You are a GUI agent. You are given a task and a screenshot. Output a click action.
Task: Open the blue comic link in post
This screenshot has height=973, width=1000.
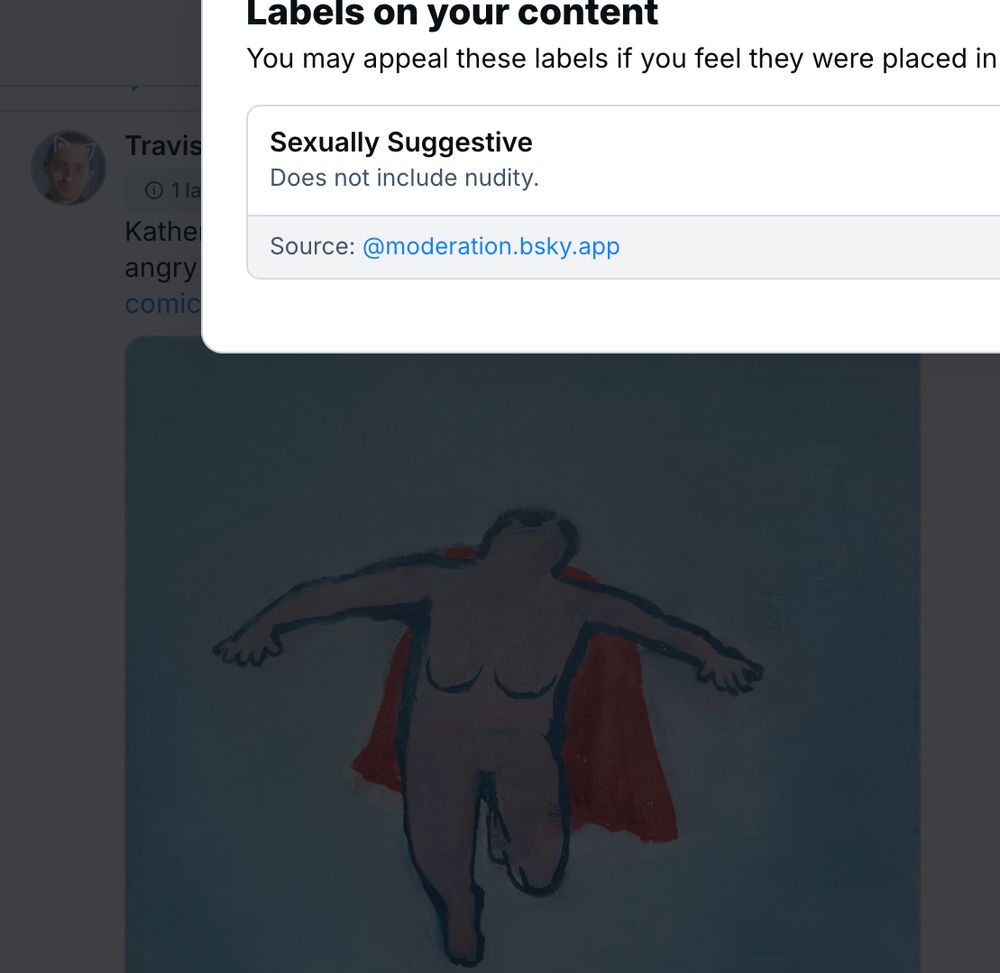pos(163,304)
